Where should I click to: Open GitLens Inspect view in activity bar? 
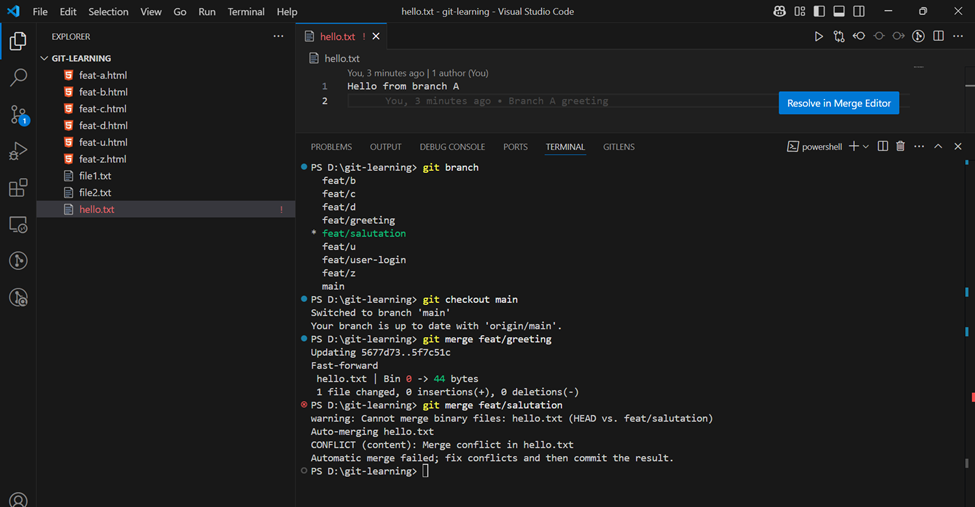pos(18,297)
